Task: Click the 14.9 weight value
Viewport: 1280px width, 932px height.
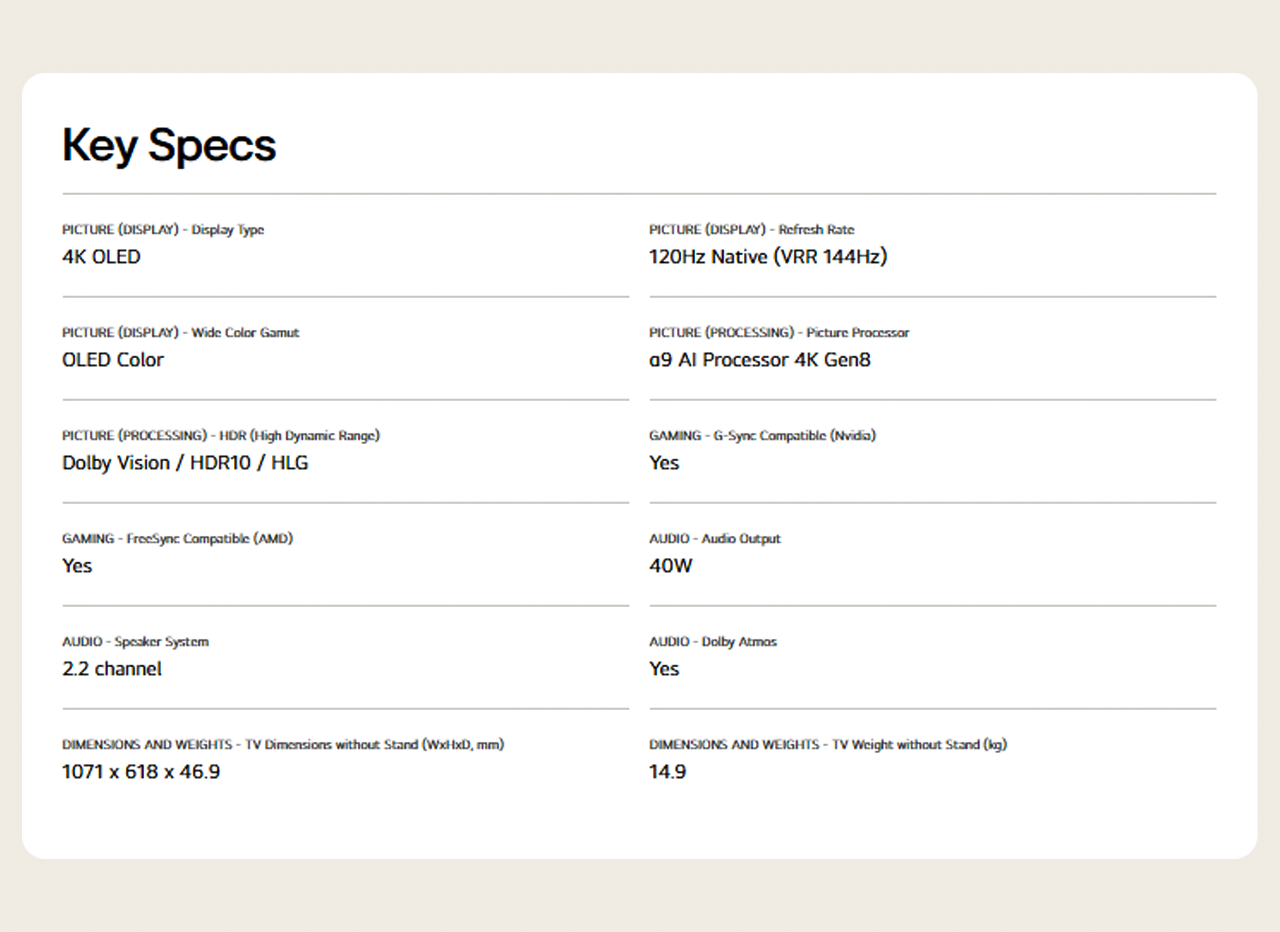Action: (667, 772)
